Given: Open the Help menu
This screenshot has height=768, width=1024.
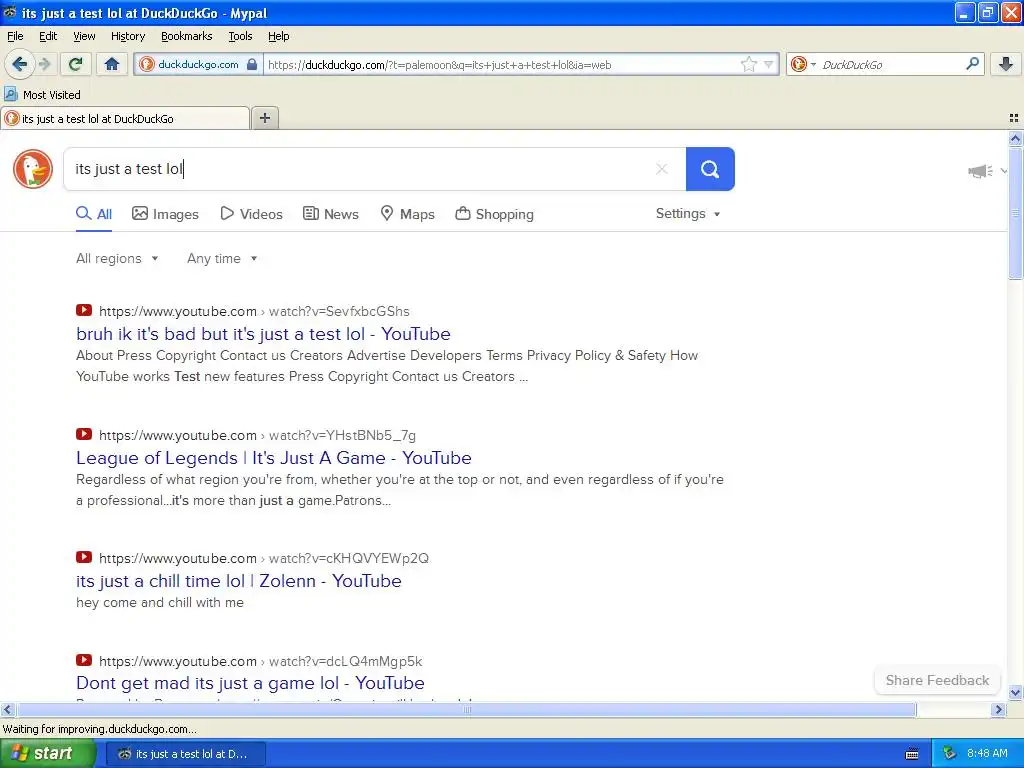Looking at the screenshot, I should coord(278,36).
